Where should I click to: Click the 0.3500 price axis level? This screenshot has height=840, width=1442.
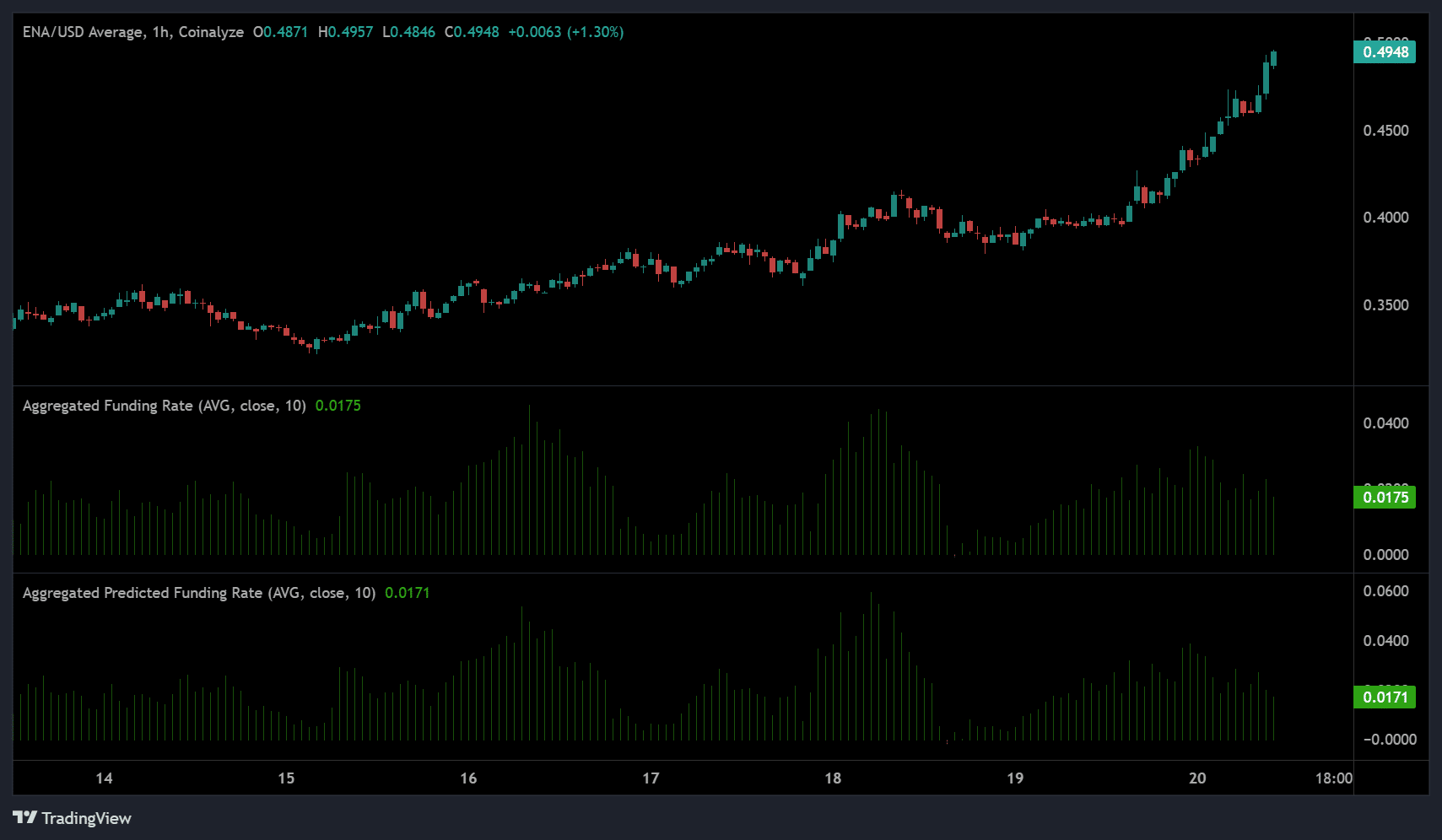pyautogui.click(x=1385, y=305)
